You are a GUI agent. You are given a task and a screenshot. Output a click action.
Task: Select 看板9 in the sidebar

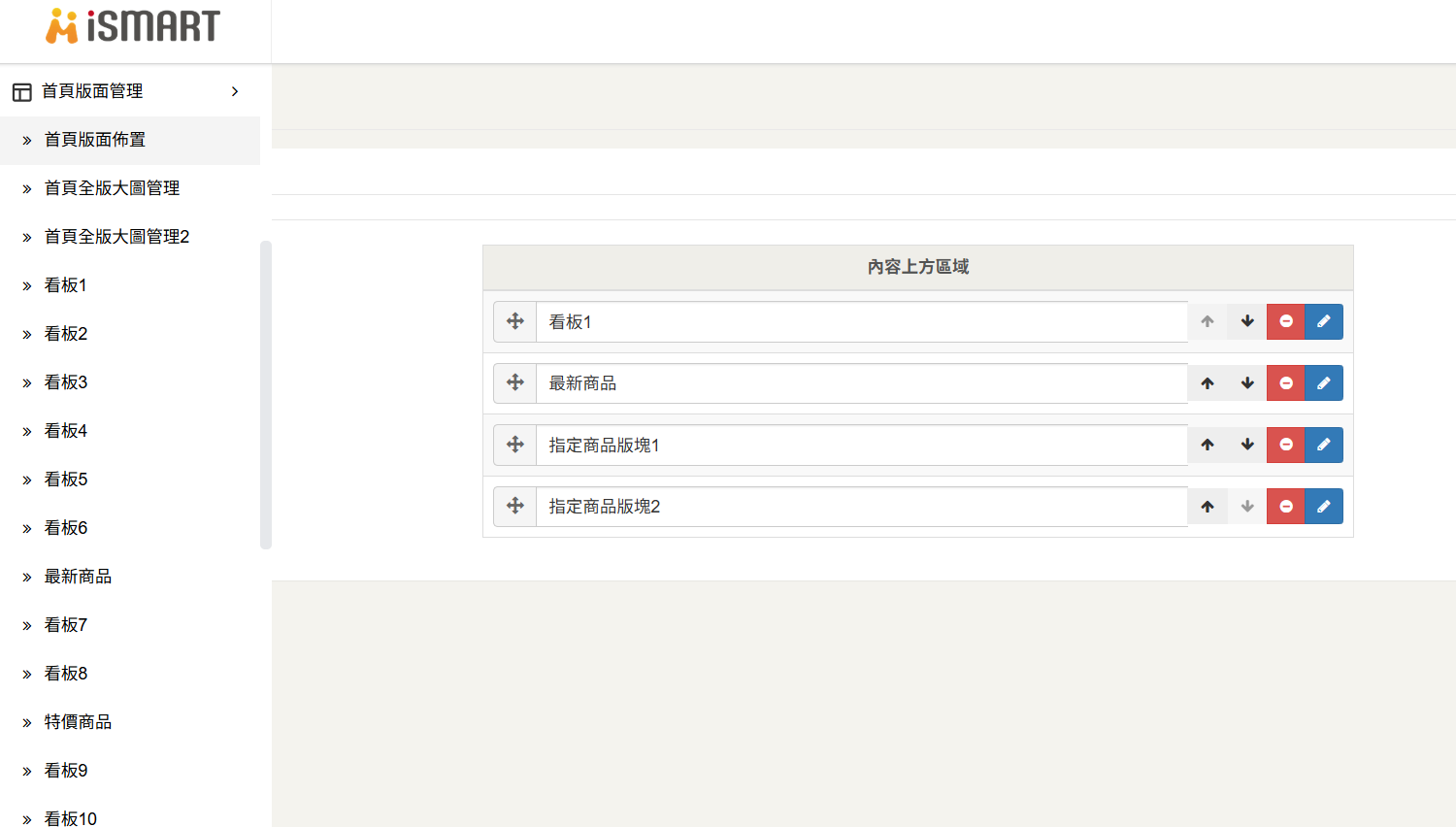[x=130, y=771]
